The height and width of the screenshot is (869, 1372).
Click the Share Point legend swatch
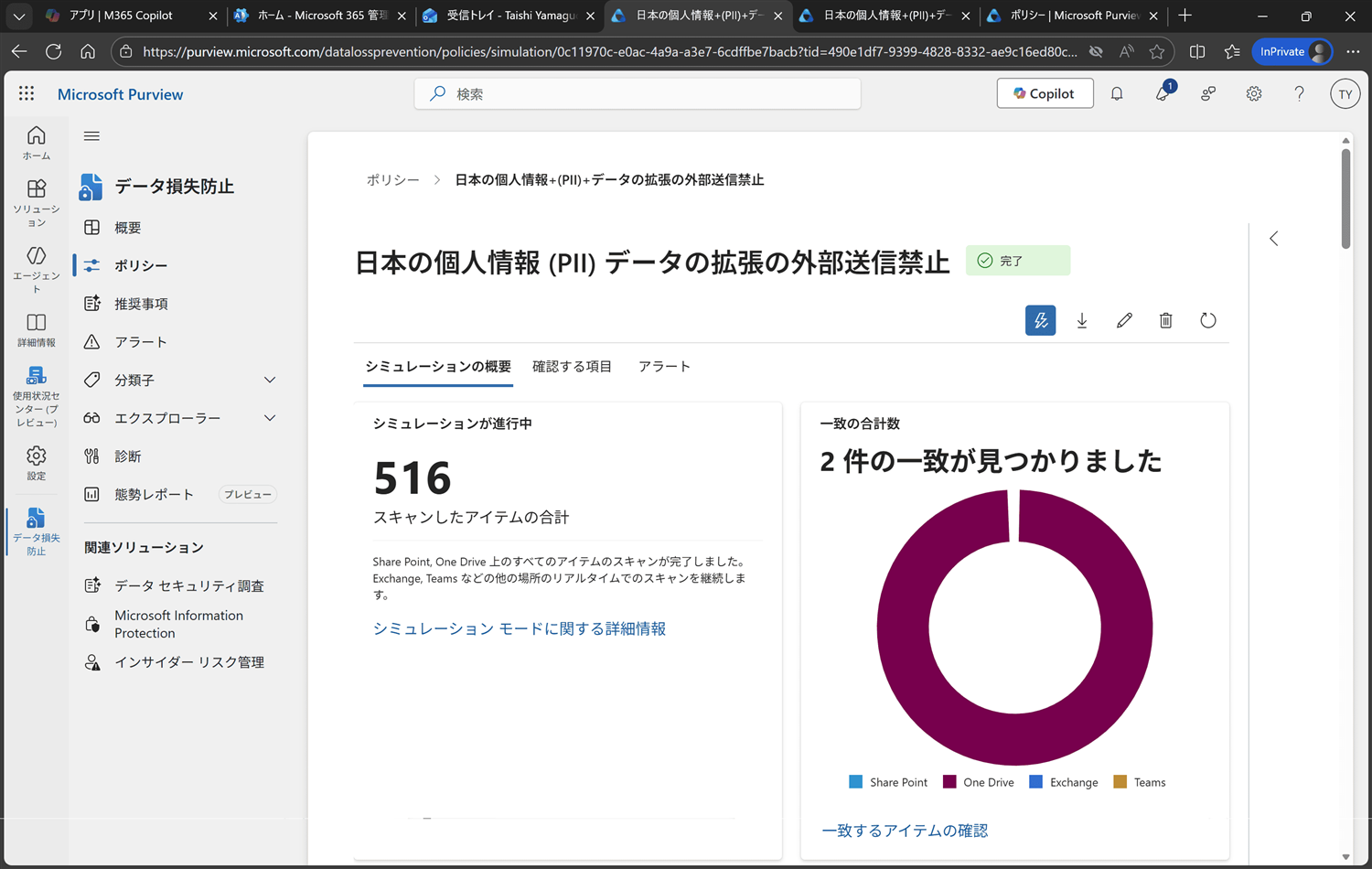tap(856, 782)
